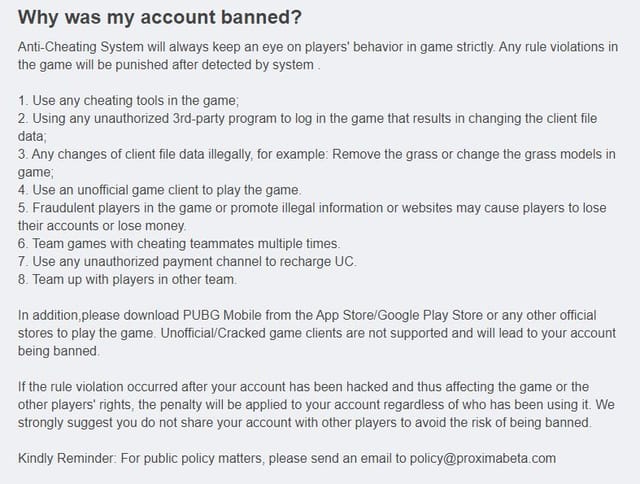Click the 'Why was my account banned?' heading
This screenshot has height=484, width=640.
tap(160, 17)
